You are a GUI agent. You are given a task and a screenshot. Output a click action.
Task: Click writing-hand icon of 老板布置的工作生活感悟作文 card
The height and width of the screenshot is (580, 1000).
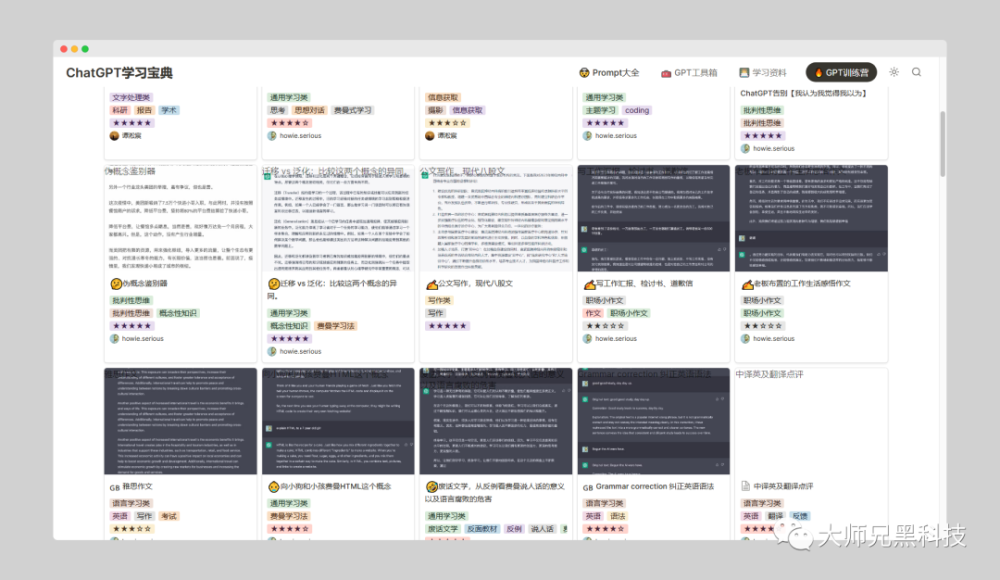(x=747, y=284)
